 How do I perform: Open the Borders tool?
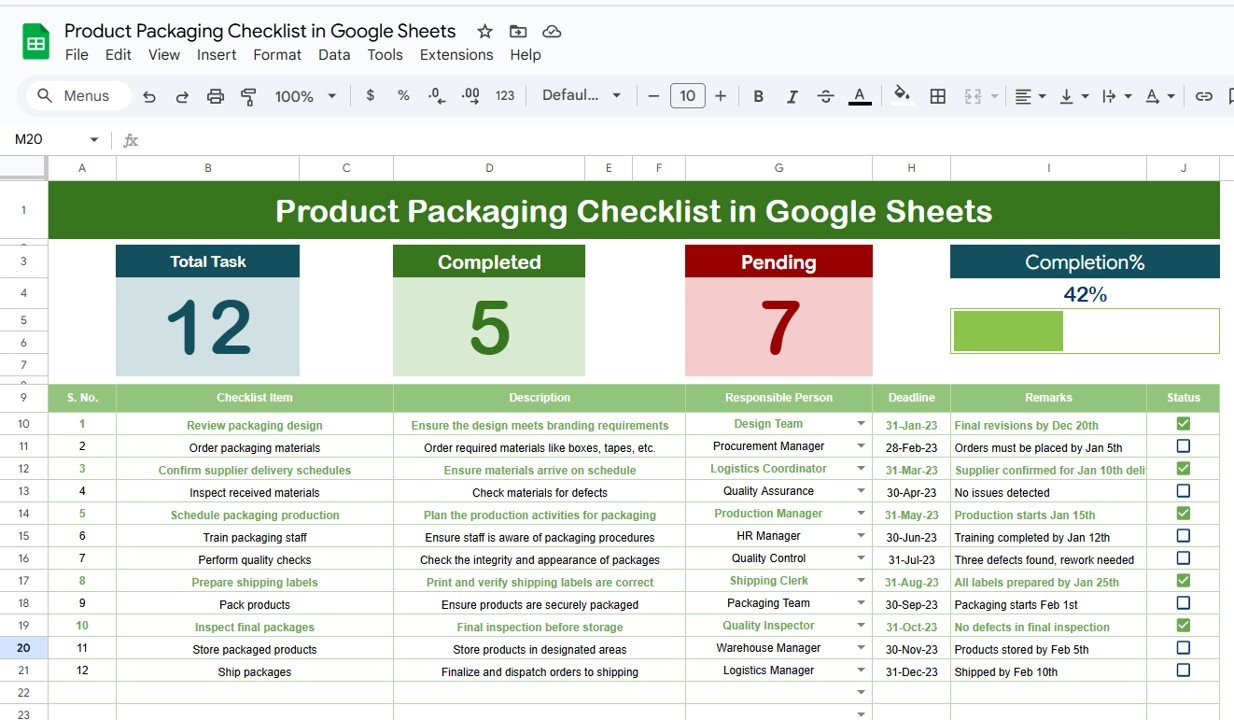pos(937,96)
